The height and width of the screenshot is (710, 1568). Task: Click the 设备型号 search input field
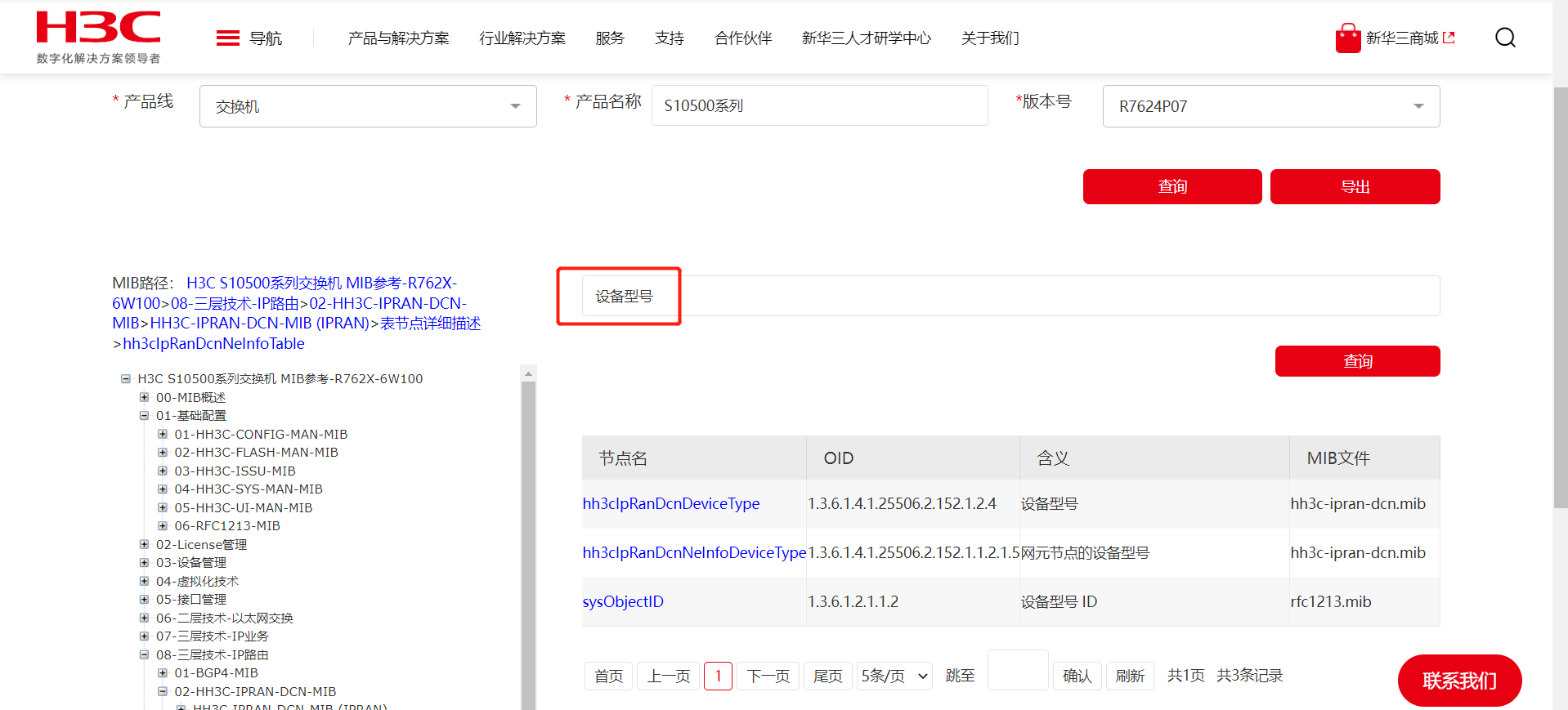click(1010, 296)
